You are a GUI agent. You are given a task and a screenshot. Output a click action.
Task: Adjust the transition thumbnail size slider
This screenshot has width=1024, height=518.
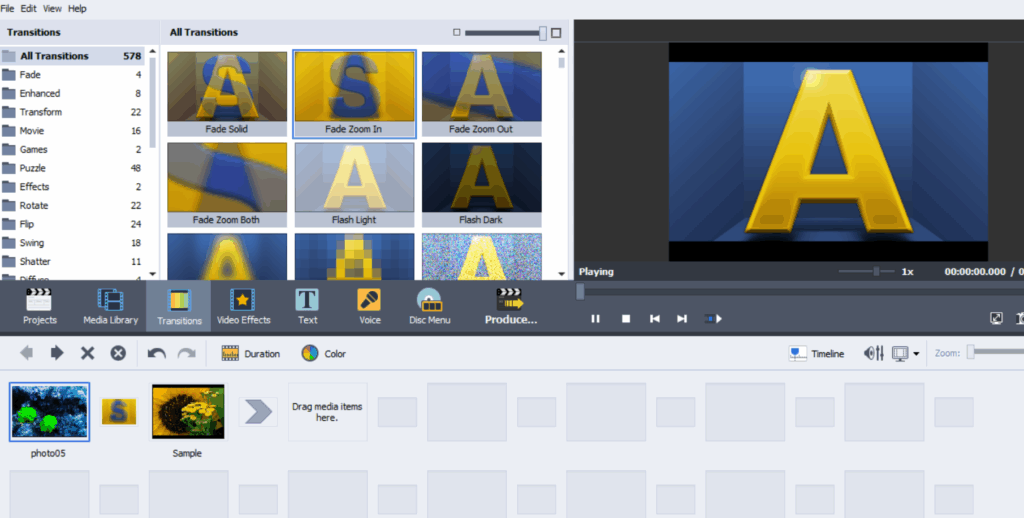(x=542, y=33)
